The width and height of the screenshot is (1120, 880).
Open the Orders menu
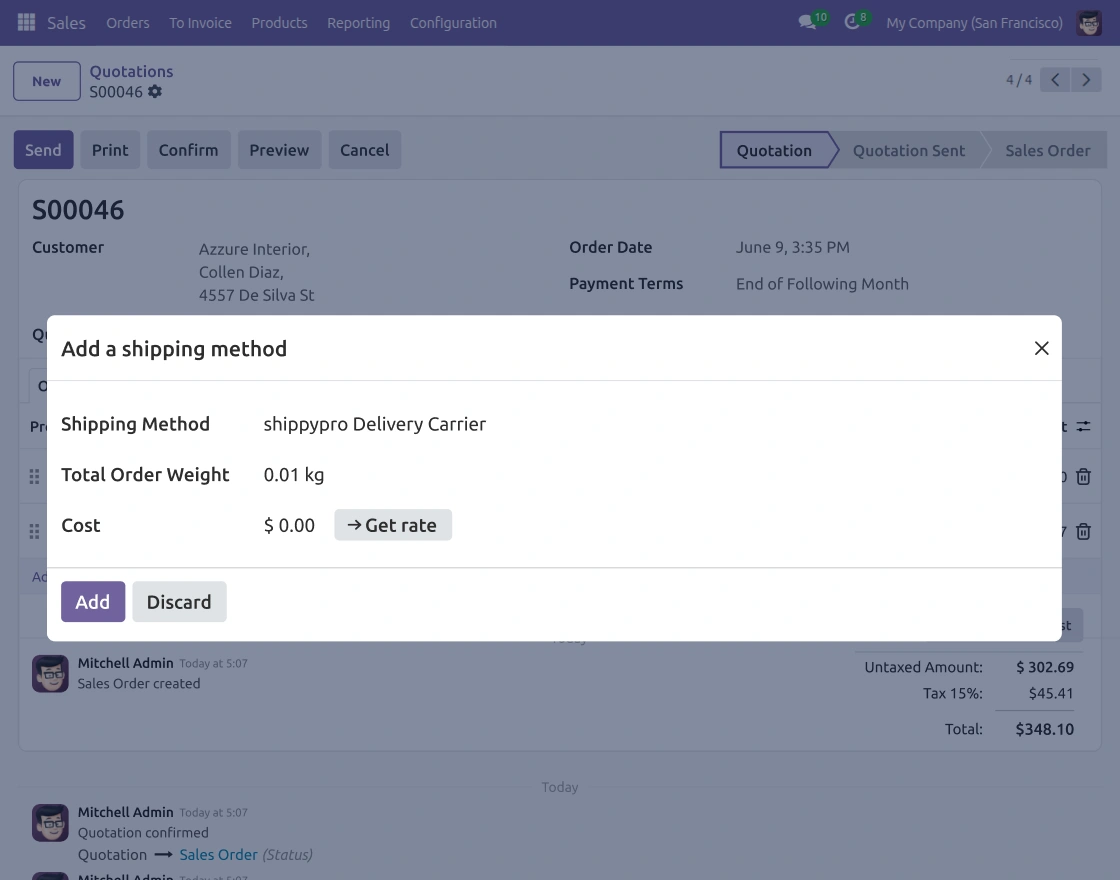128,23
